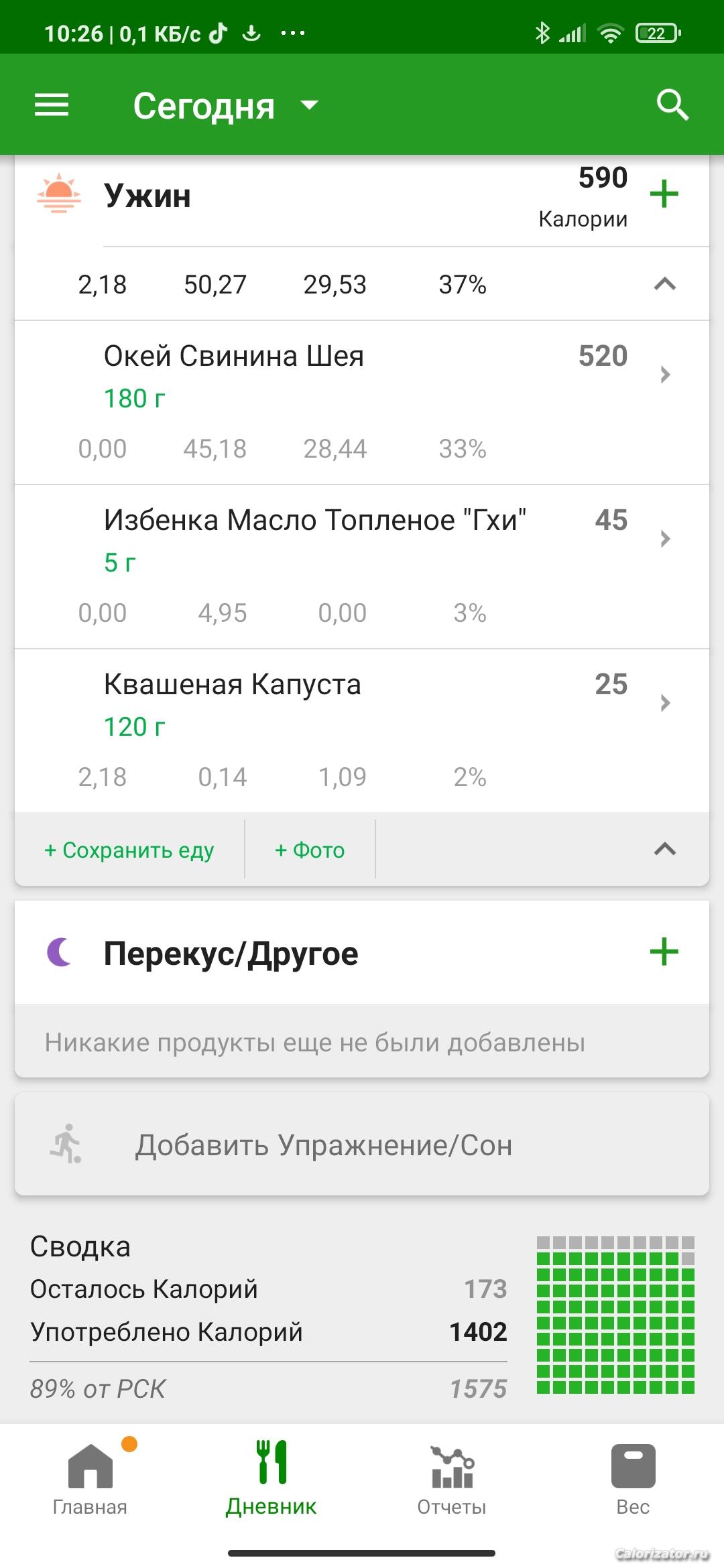The width and height of the screenshot is (724, 1568).
Task: Add food to Ужин with plus icon
Action: (664, 194)
